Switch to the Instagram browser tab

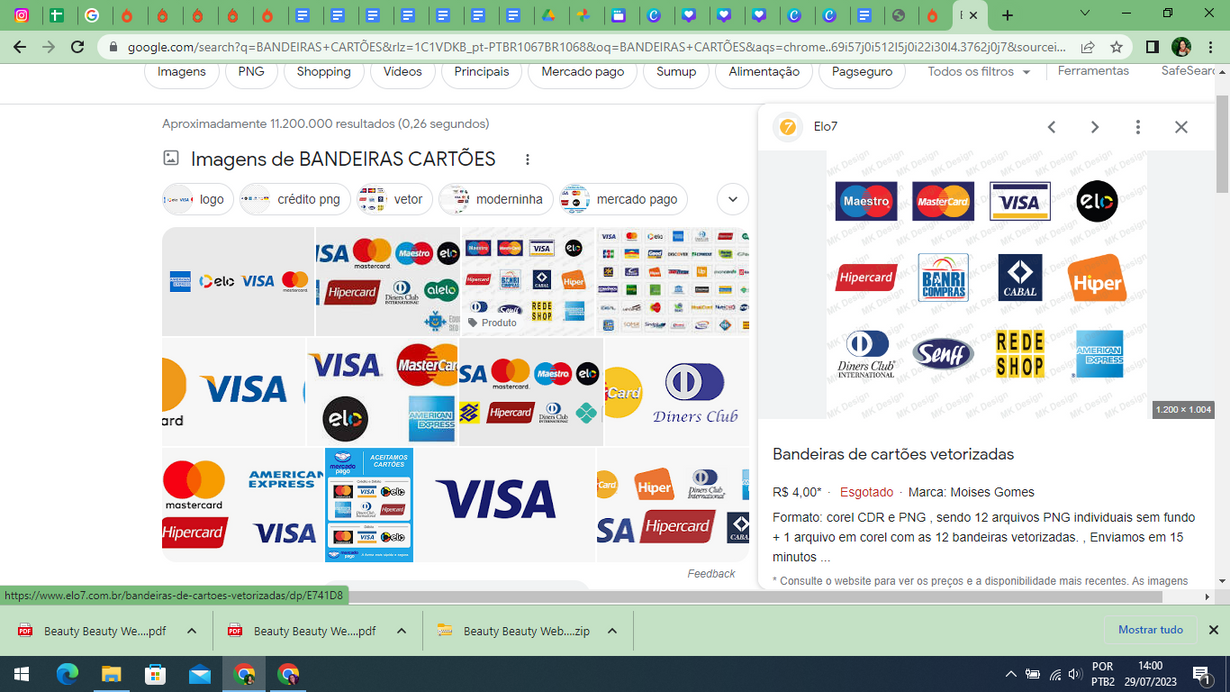pos(22,15)
